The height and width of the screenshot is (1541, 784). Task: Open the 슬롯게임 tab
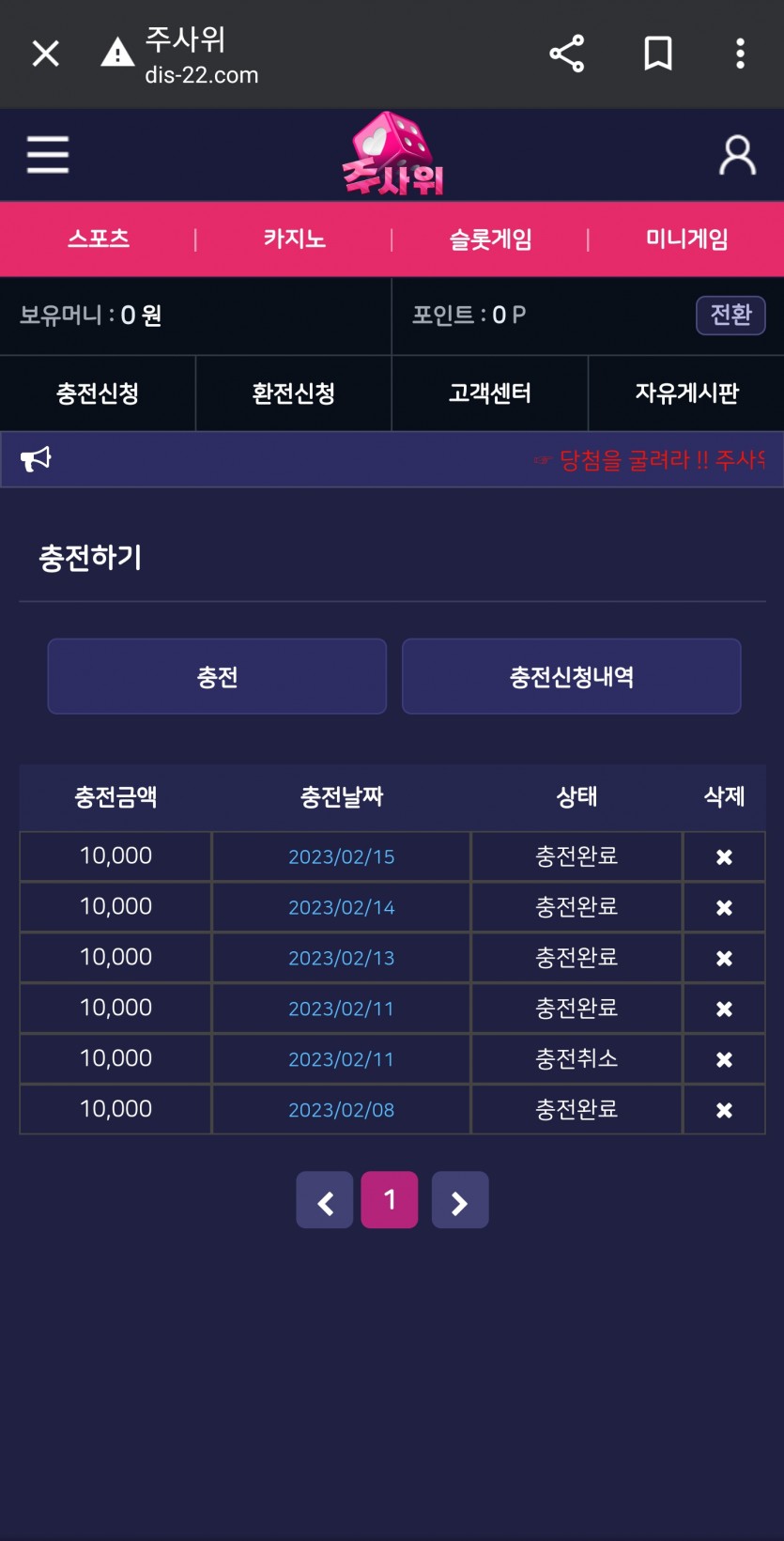click(490, 239)
